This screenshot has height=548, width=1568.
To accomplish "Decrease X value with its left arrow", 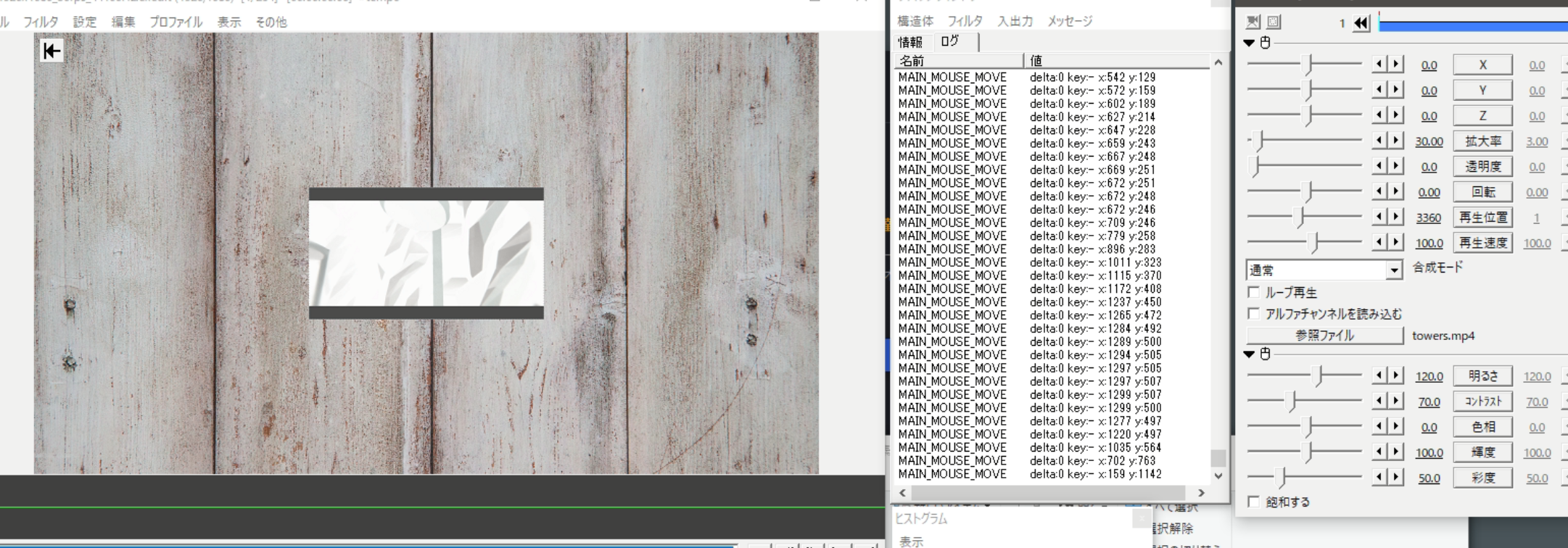I will coord(1379,65).
